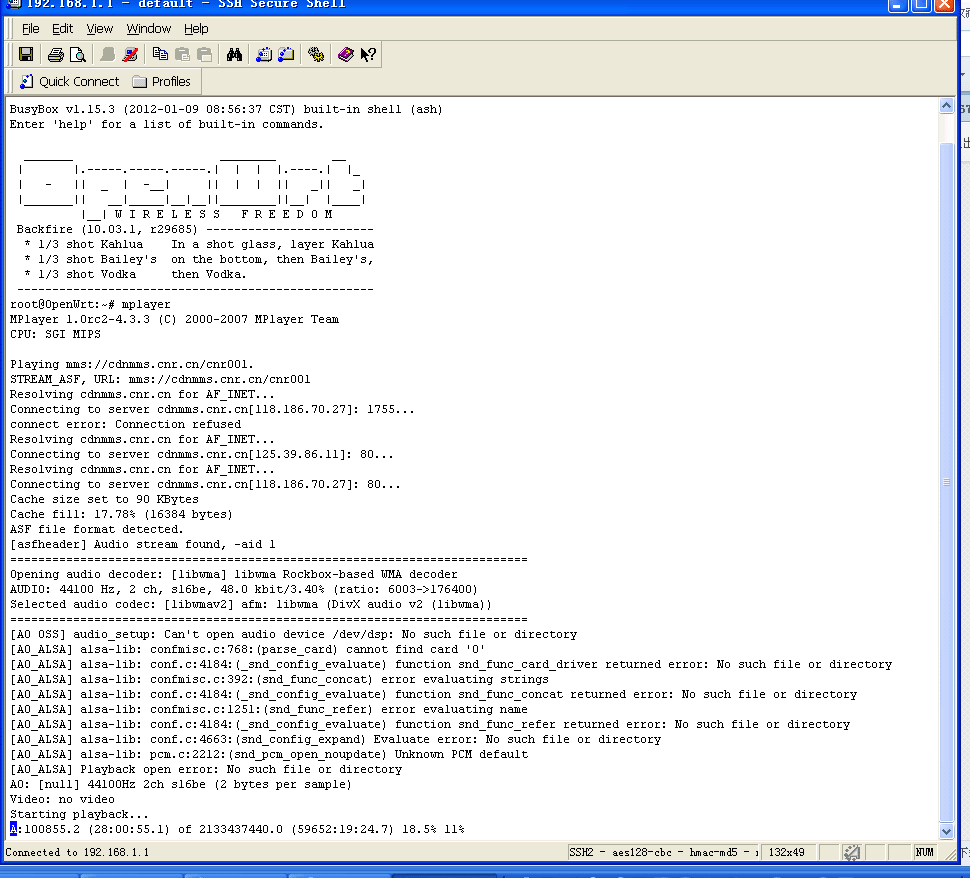
Task: Open the Profiles folder button
Action: click(161, 82)
